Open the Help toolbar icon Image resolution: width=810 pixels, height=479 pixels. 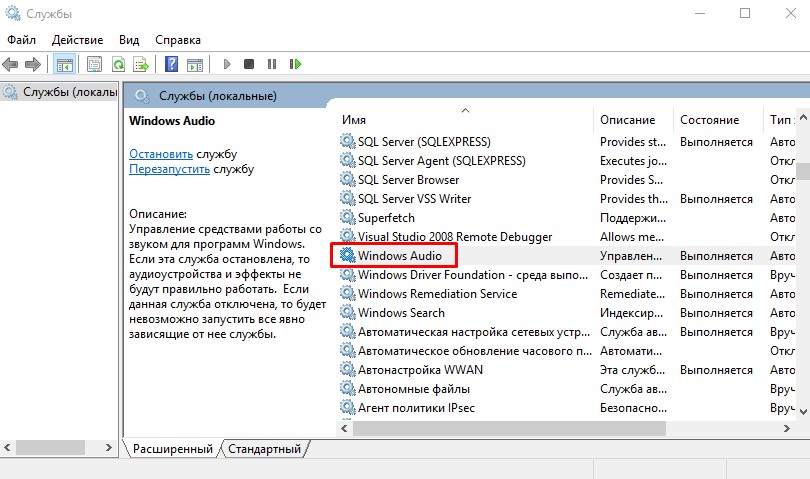(x=172, y=64)
